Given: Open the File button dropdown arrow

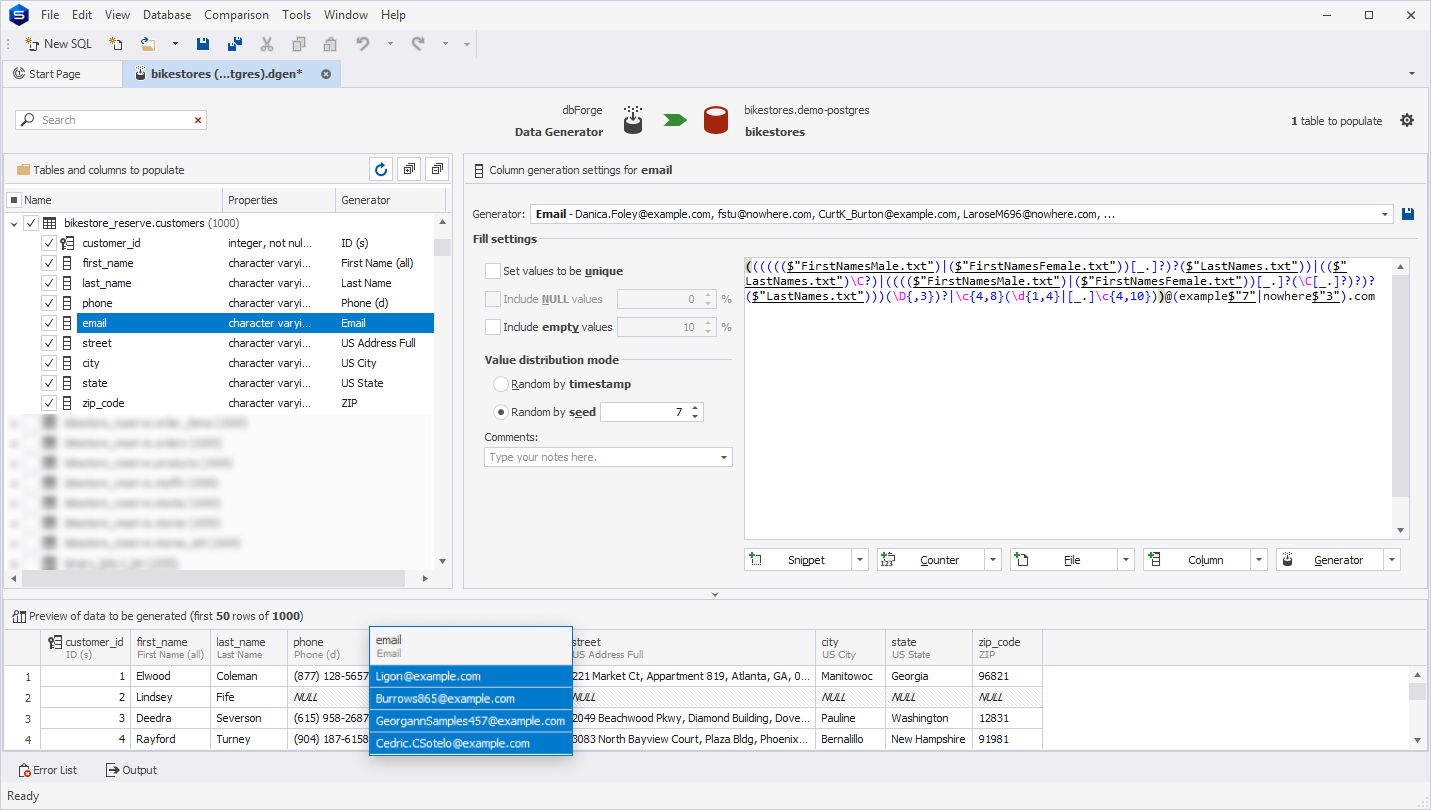Looking at the screenshot, I should point(1126,560).
